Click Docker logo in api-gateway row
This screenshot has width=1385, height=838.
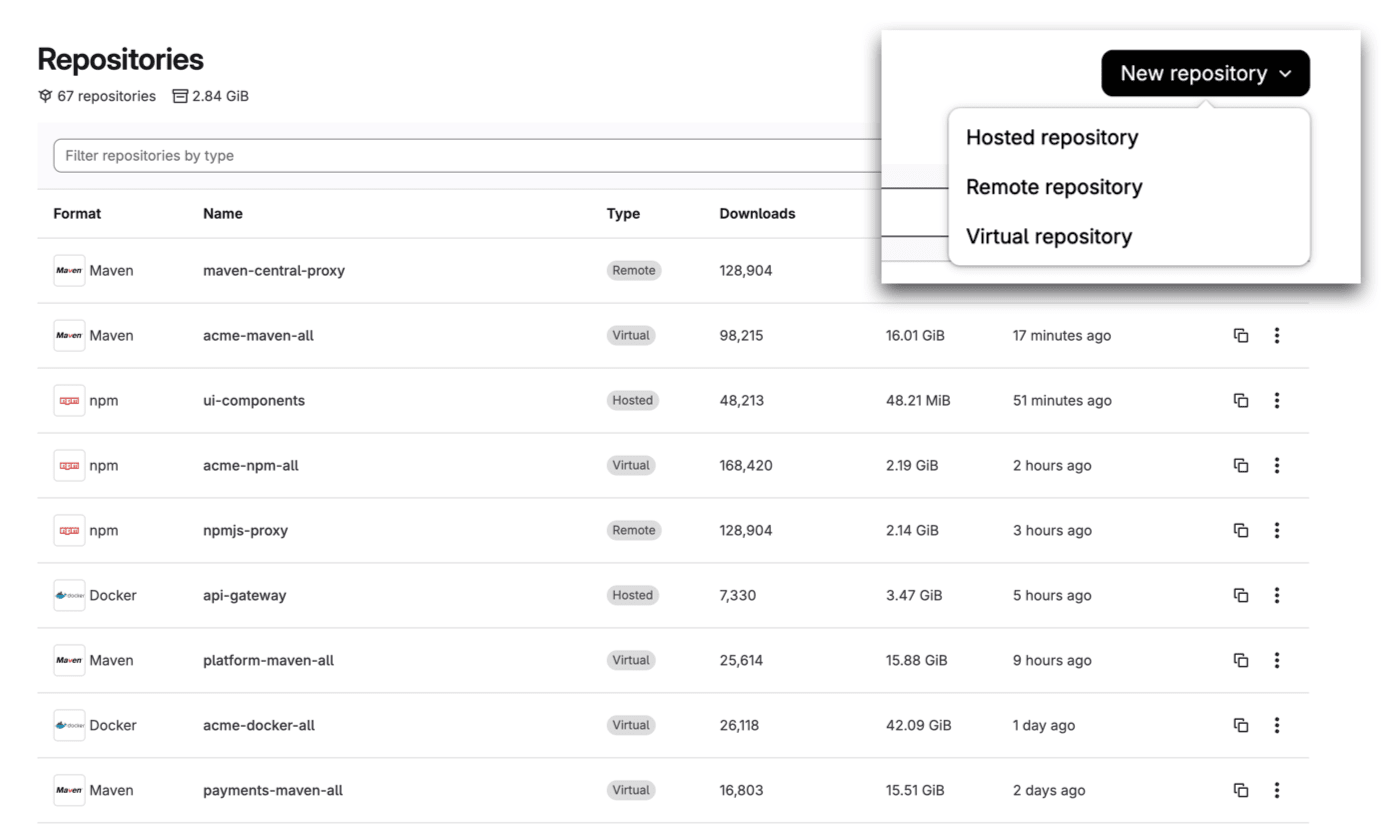[69, 596]
